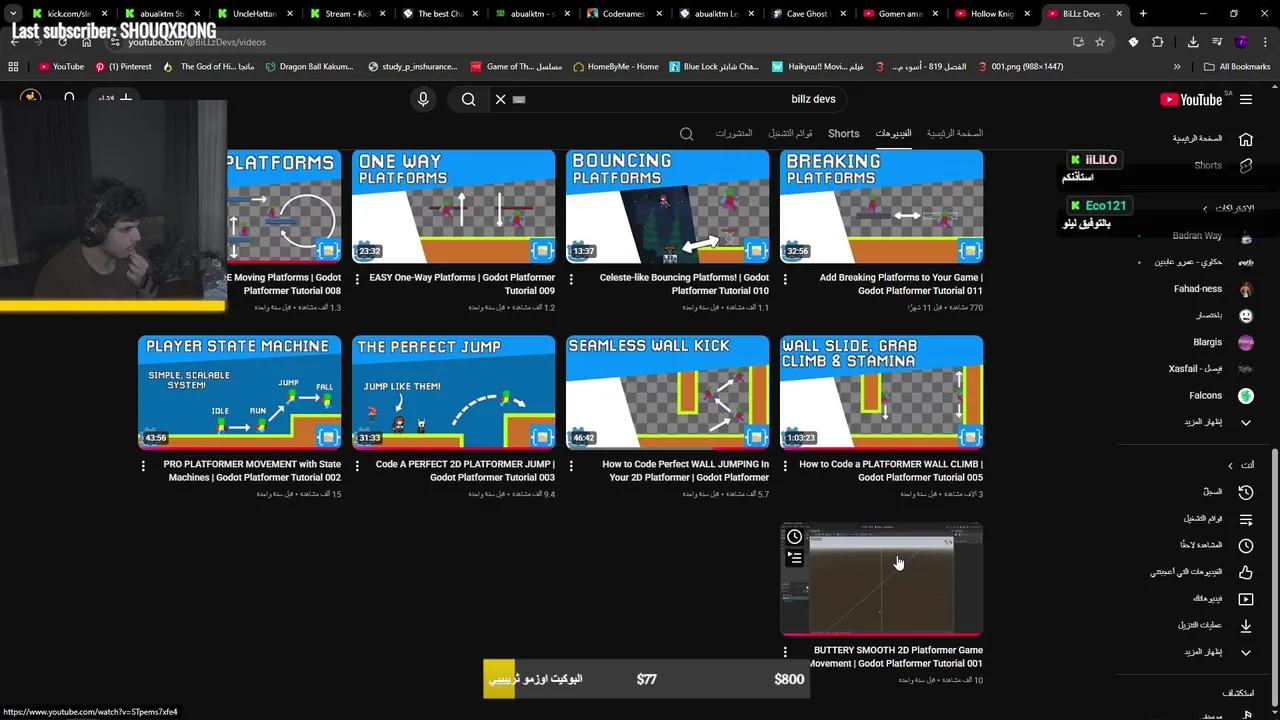This screenshot has height=720, width=1280.
Task: Open the Pinterest bookmark
Action: [x=123, y=67]
